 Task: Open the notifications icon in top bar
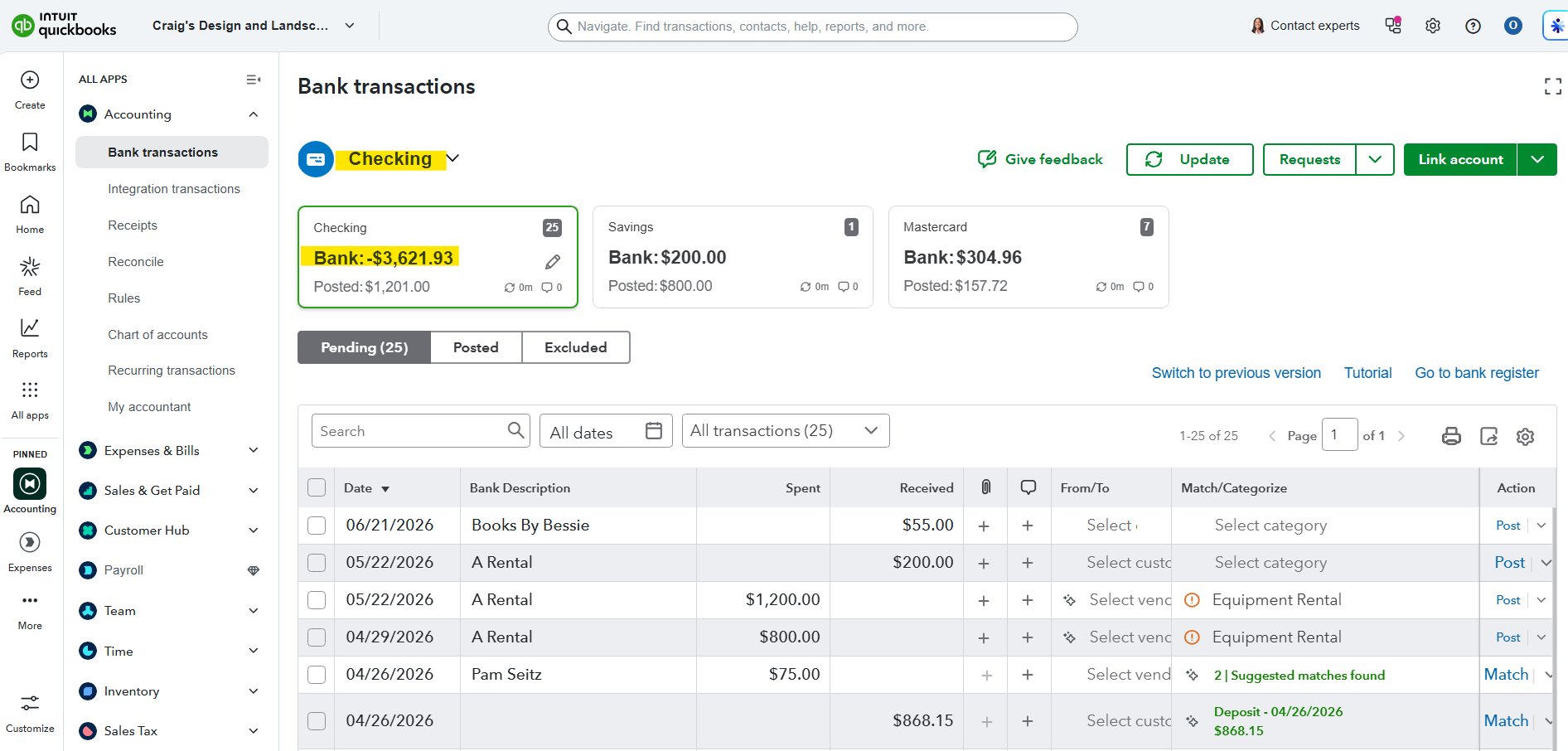point(1393,26)
